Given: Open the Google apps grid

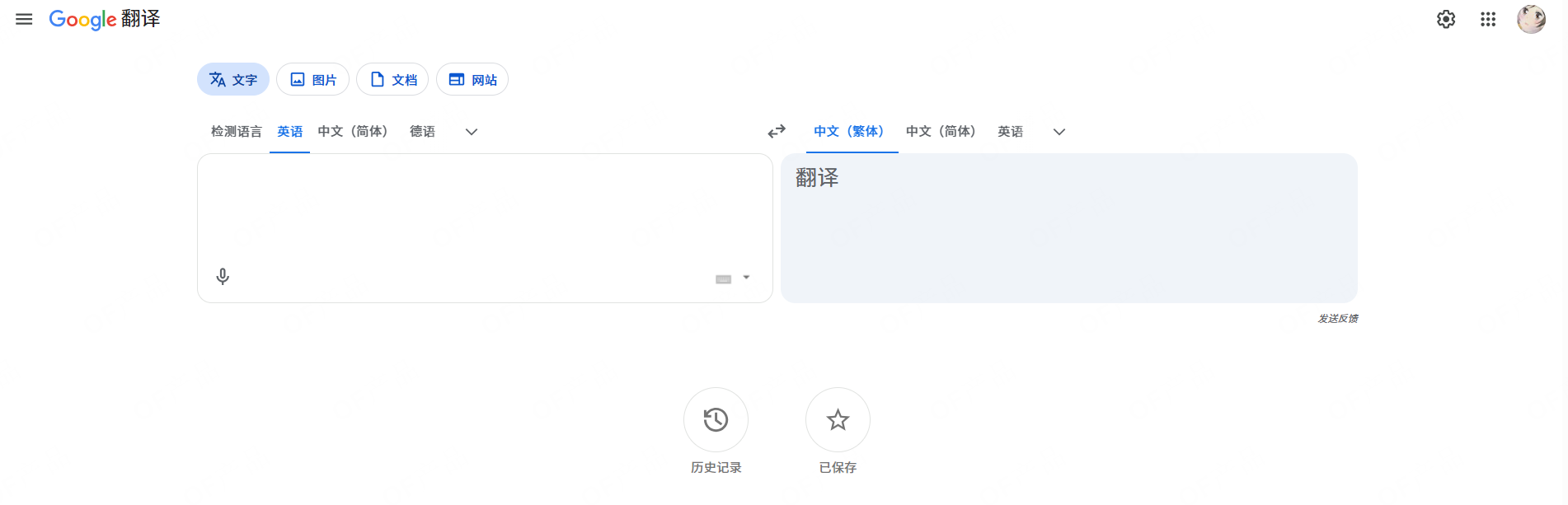Looking at the screenshot, I should click(x=1488, y=19).
